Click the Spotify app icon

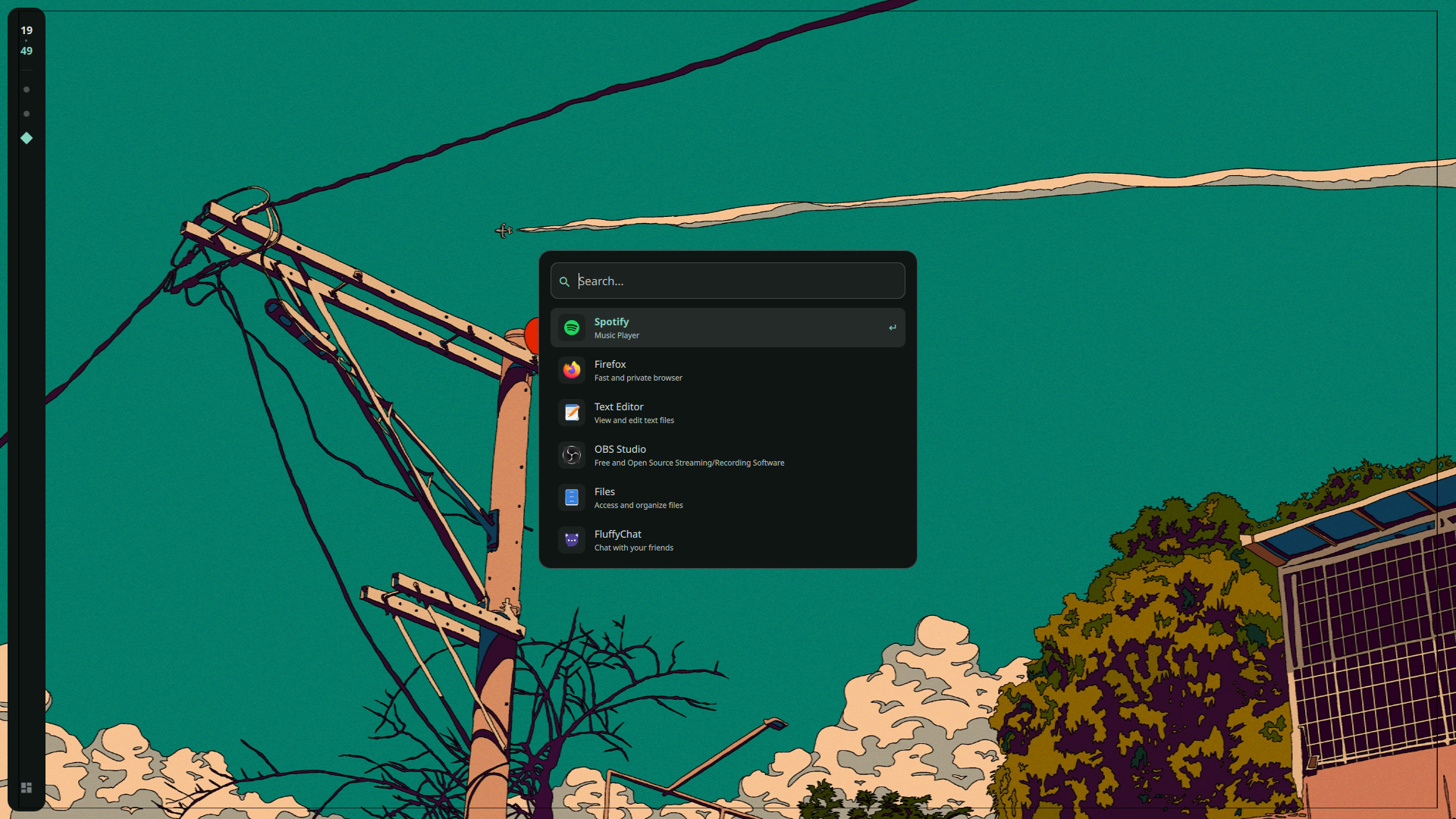pos(572,328)
